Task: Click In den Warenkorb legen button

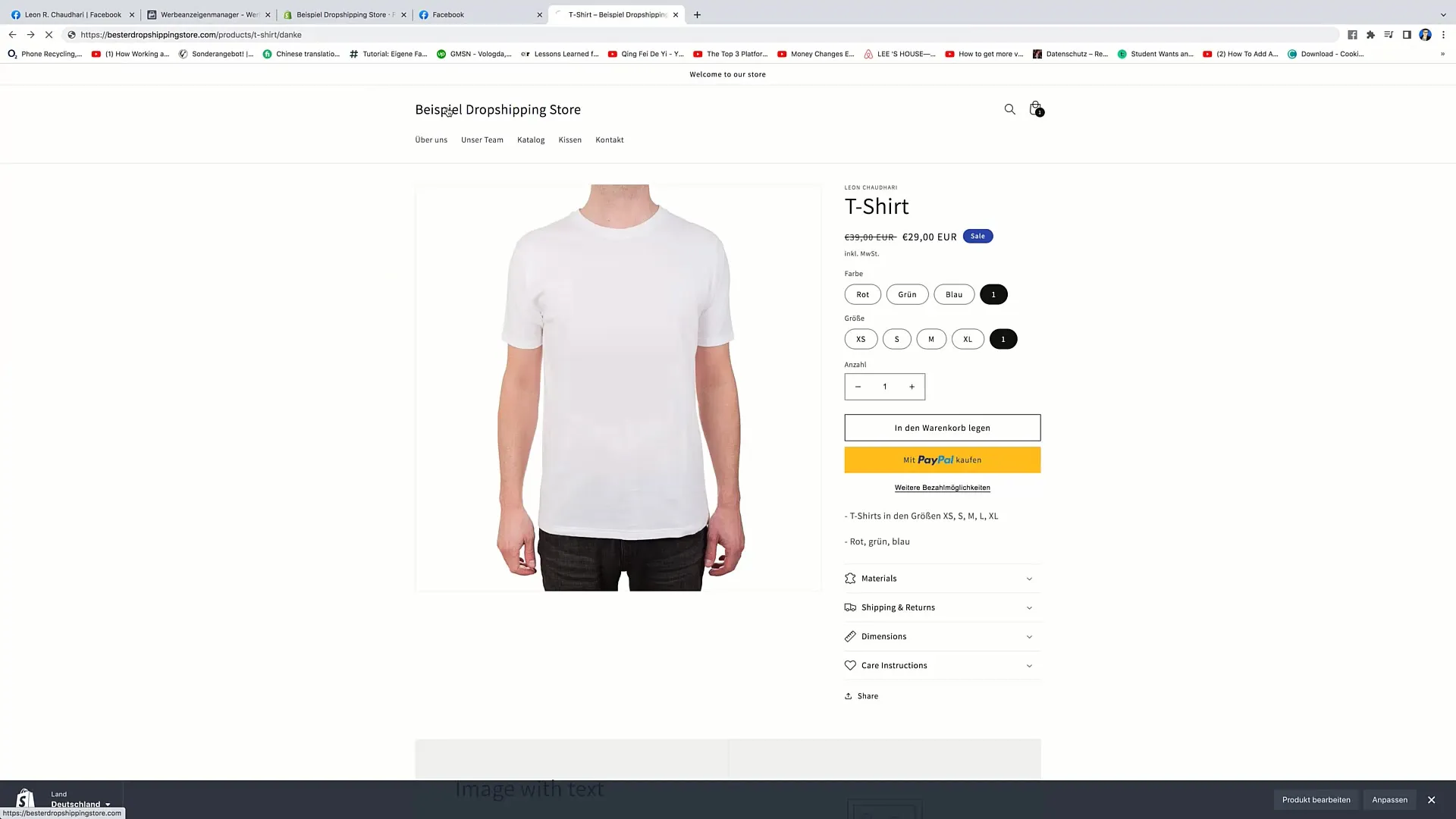Action: pyautogui.click(x=942, y=427)
